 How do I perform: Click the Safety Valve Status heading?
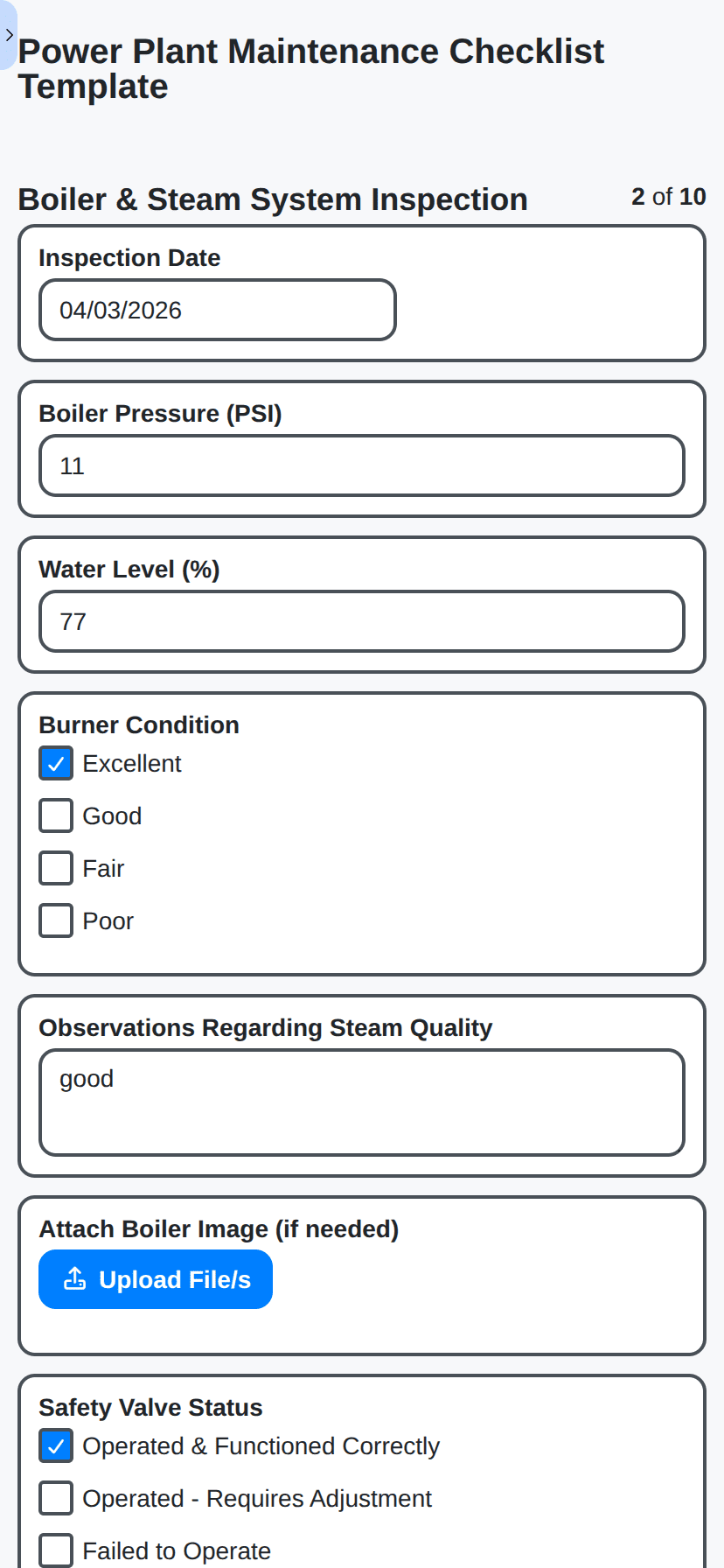click(150, 1407)
